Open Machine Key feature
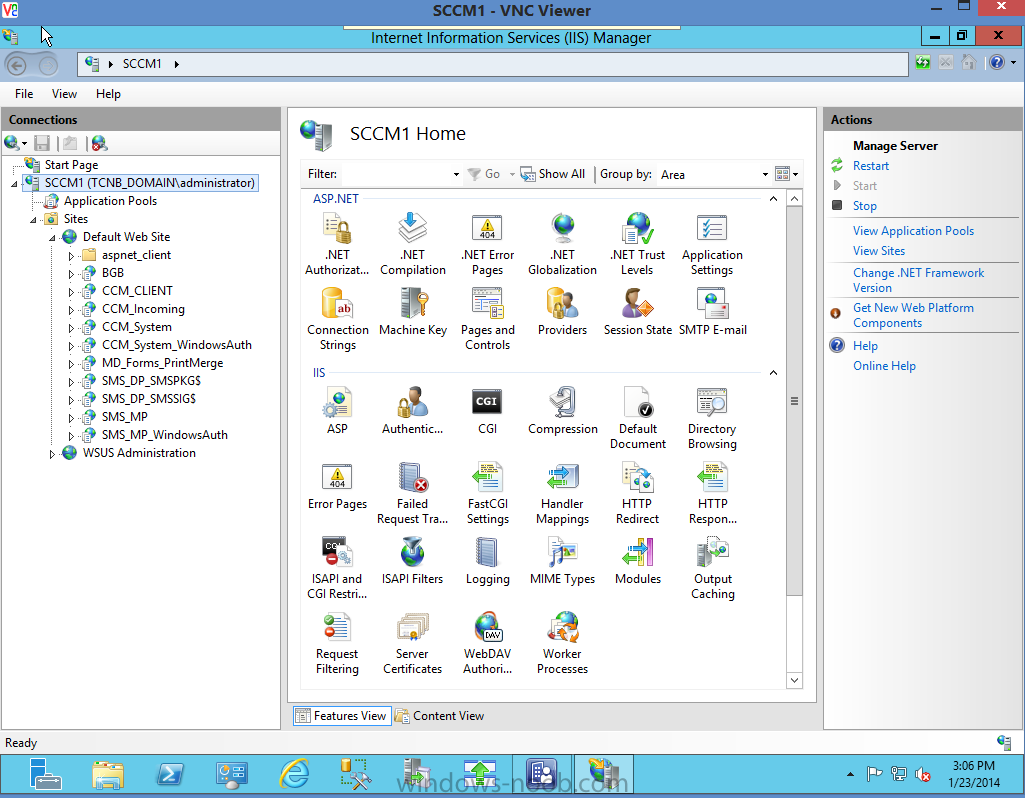 412,312
